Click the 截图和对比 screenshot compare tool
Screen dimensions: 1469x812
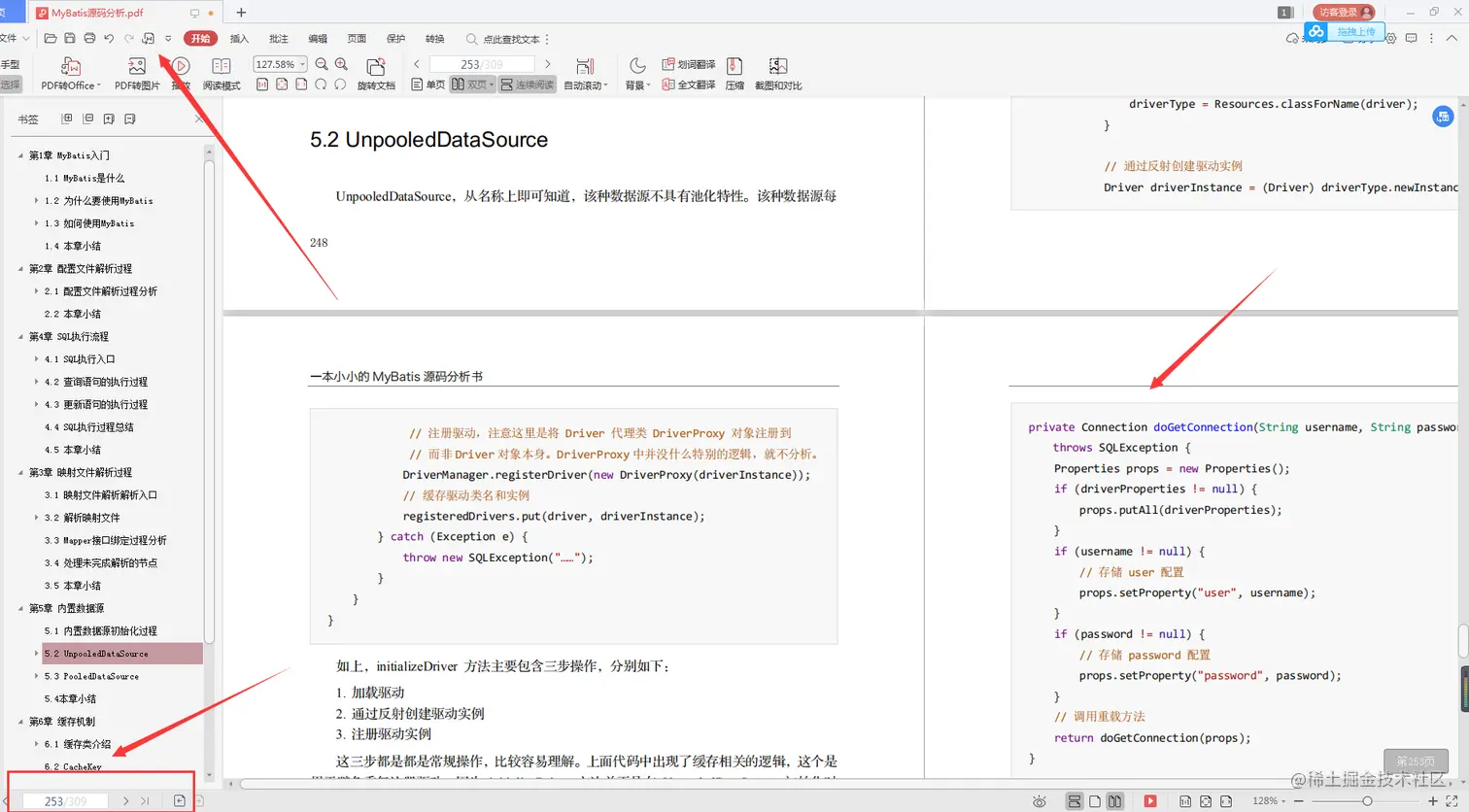[x=778, y=74]
